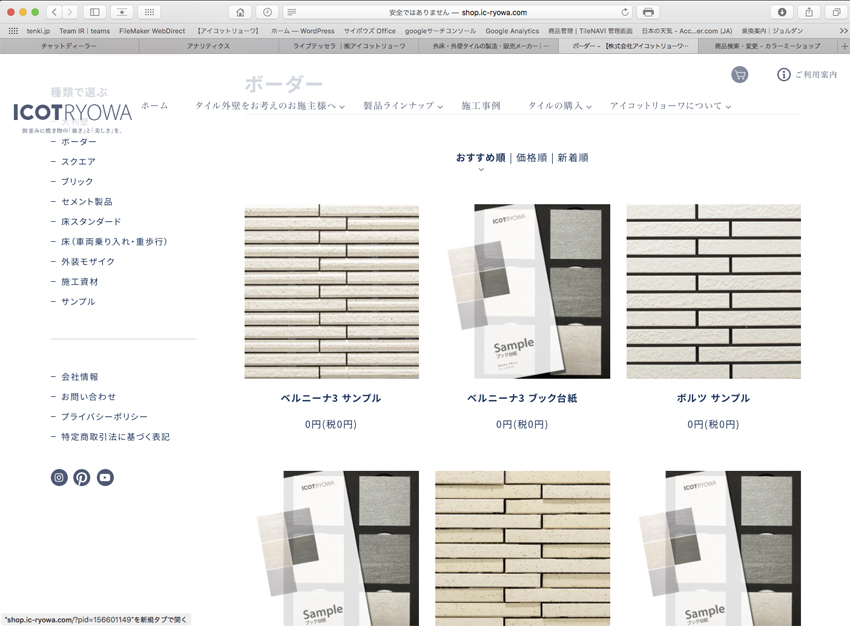
Task: Show Reader view icon in address bar
Action: [x=292, y=12]
